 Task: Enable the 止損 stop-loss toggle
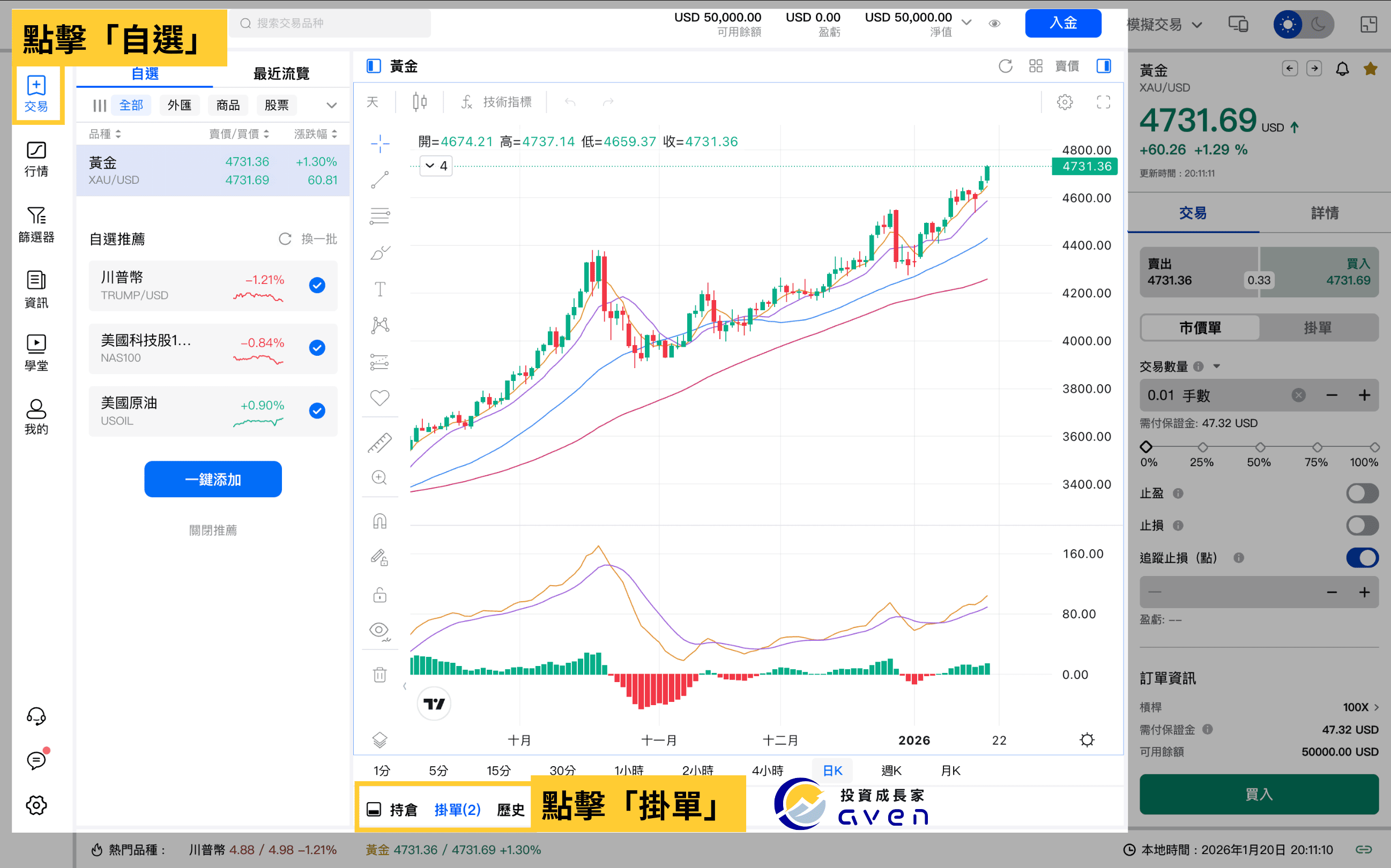[1362, 525]
